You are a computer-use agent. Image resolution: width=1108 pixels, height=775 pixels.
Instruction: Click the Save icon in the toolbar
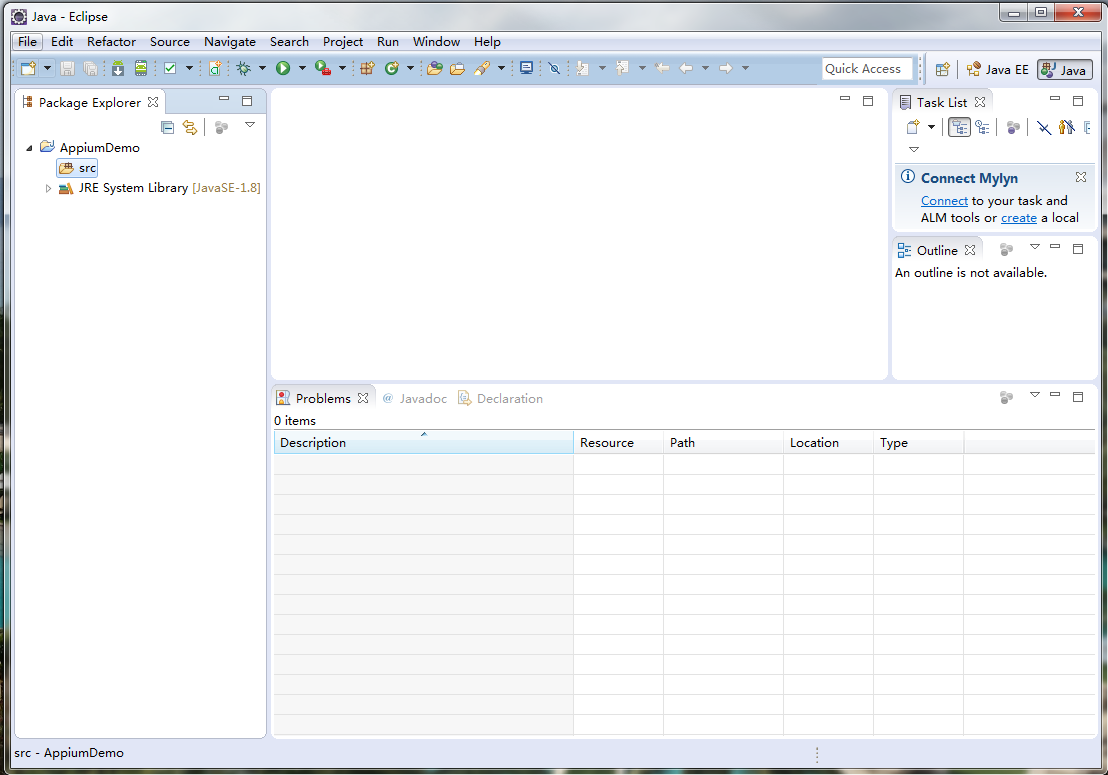67,69
